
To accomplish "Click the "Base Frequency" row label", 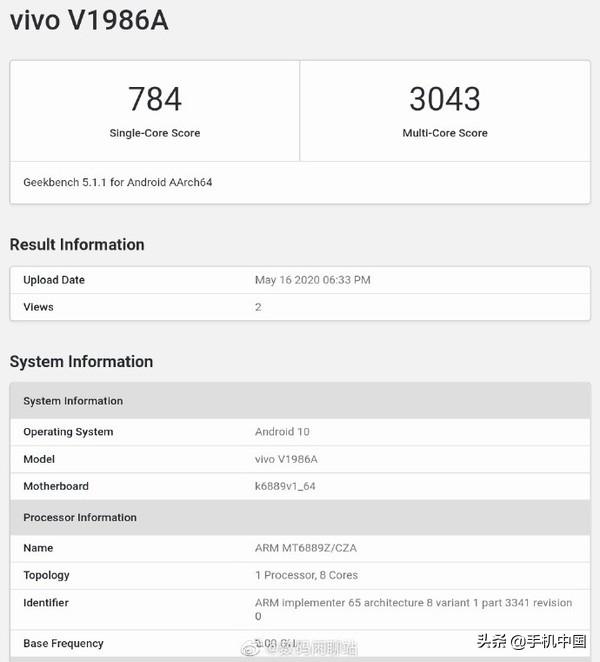I will coord(63,643).
